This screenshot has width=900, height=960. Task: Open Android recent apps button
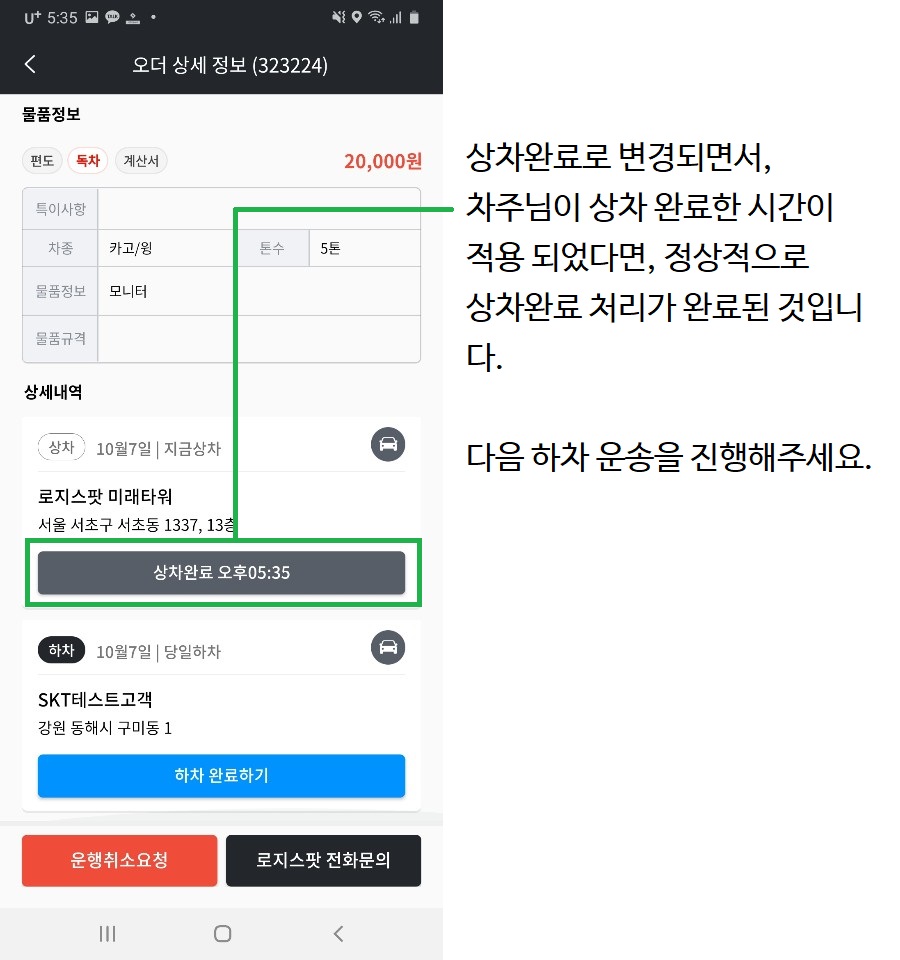107,933
